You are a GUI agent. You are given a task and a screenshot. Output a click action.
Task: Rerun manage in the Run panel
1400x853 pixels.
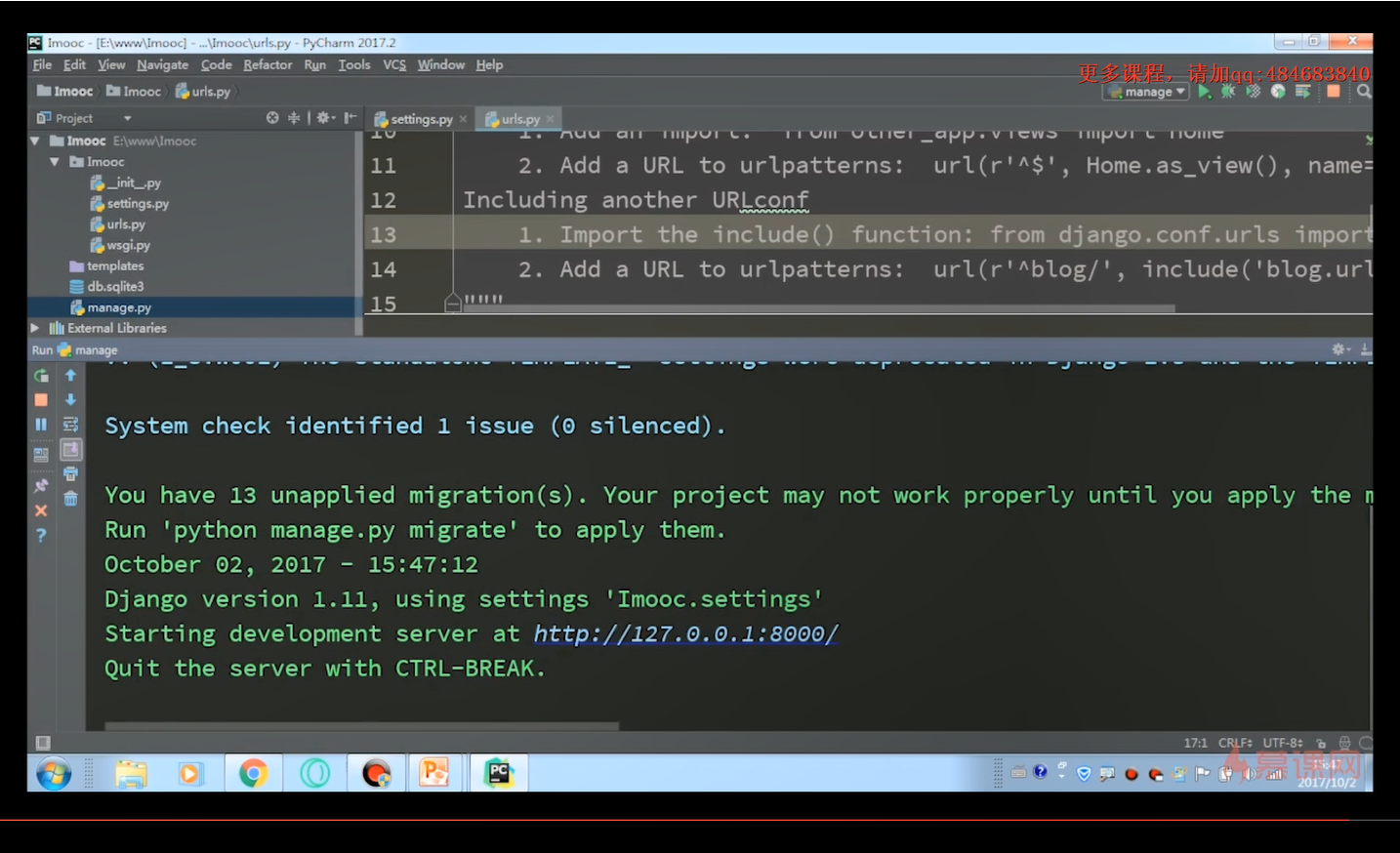pyautogui.click(x=41, y=376)
